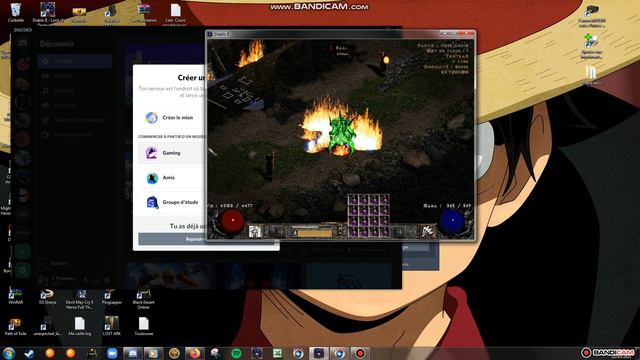Click the stamina bar in Diablo II
Screen dimensions: 640x360
[314, 233]
